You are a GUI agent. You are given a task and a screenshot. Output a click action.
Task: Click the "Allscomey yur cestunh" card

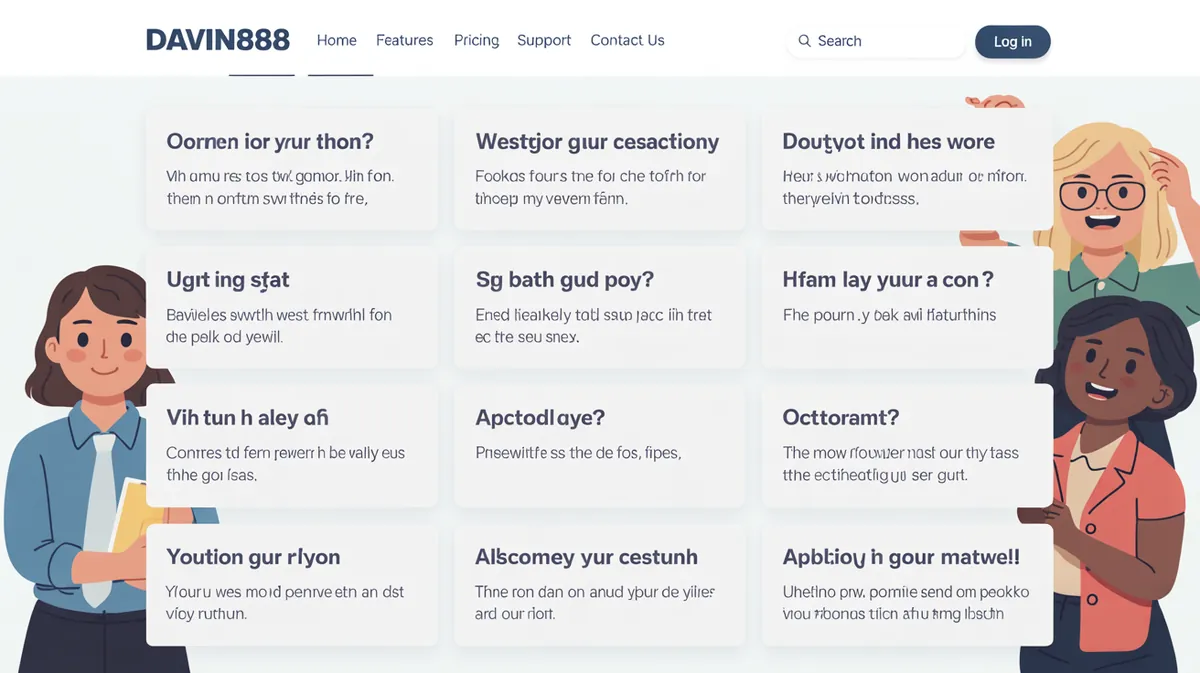600,584
